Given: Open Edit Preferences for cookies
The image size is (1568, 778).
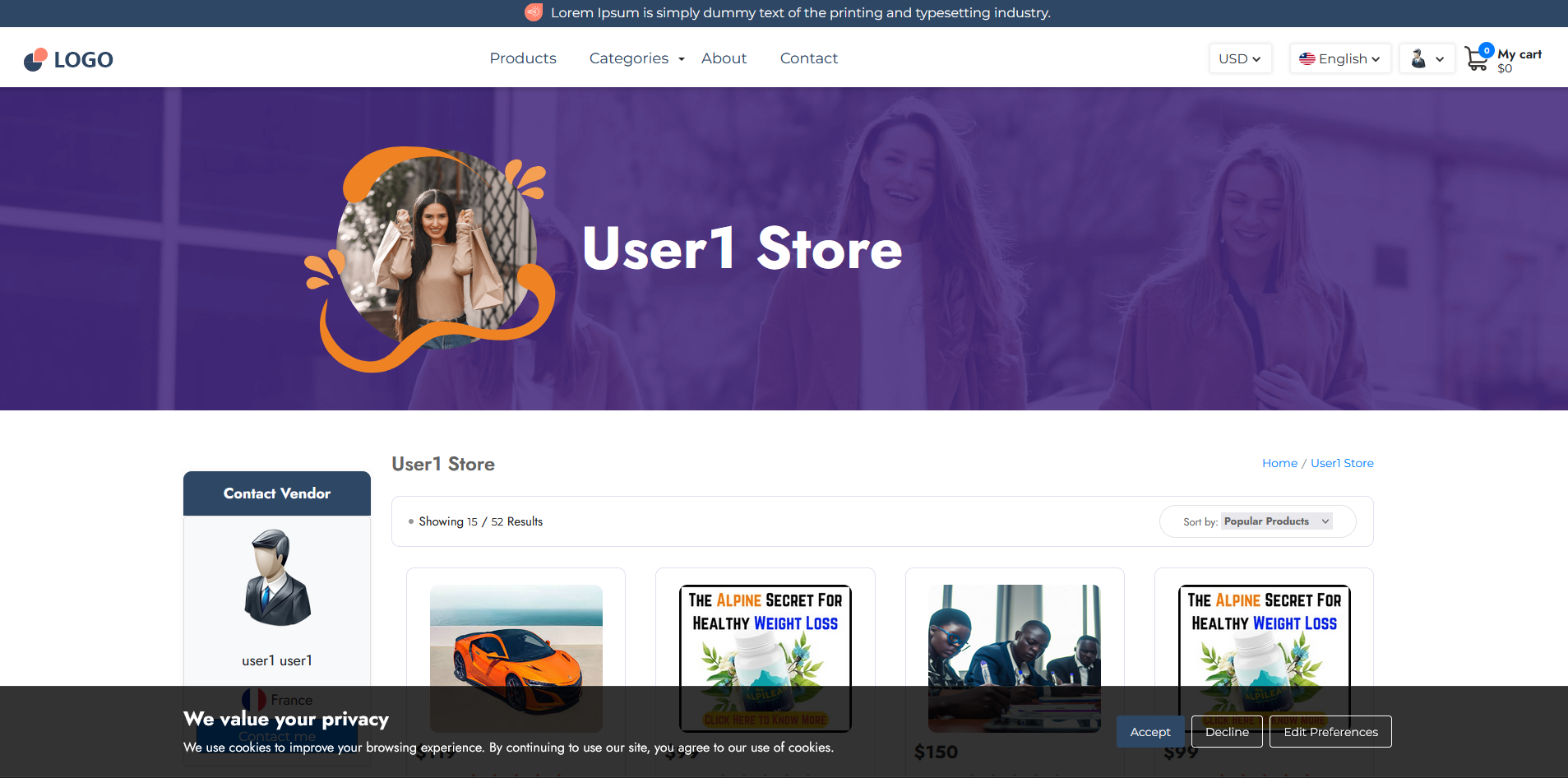Looking at the screenshot, I should point(1330,732).
